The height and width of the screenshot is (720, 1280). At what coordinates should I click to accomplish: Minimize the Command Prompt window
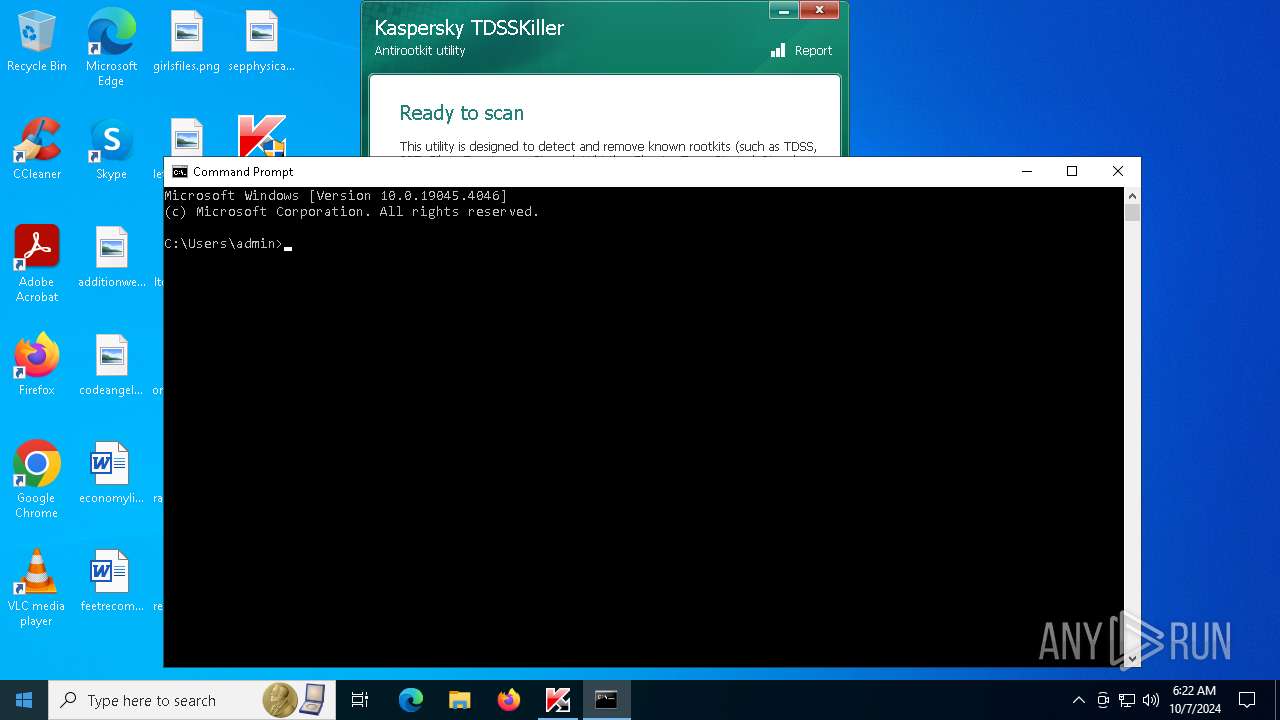click(1026, 172)
